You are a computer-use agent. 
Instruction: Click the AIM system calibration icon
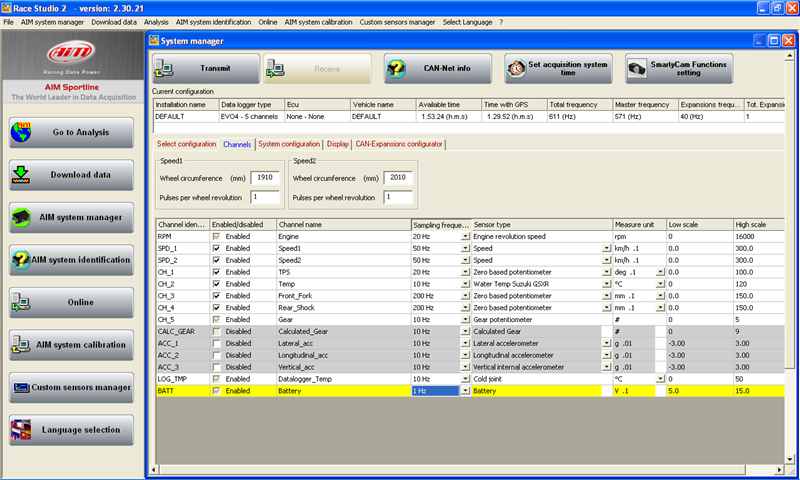click(21, 345)
